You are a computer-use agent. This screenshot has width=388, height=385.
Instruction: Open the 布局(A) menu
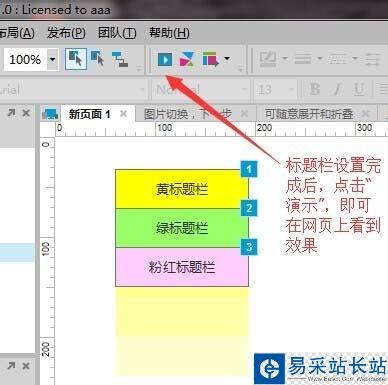[x=17, y=33]
